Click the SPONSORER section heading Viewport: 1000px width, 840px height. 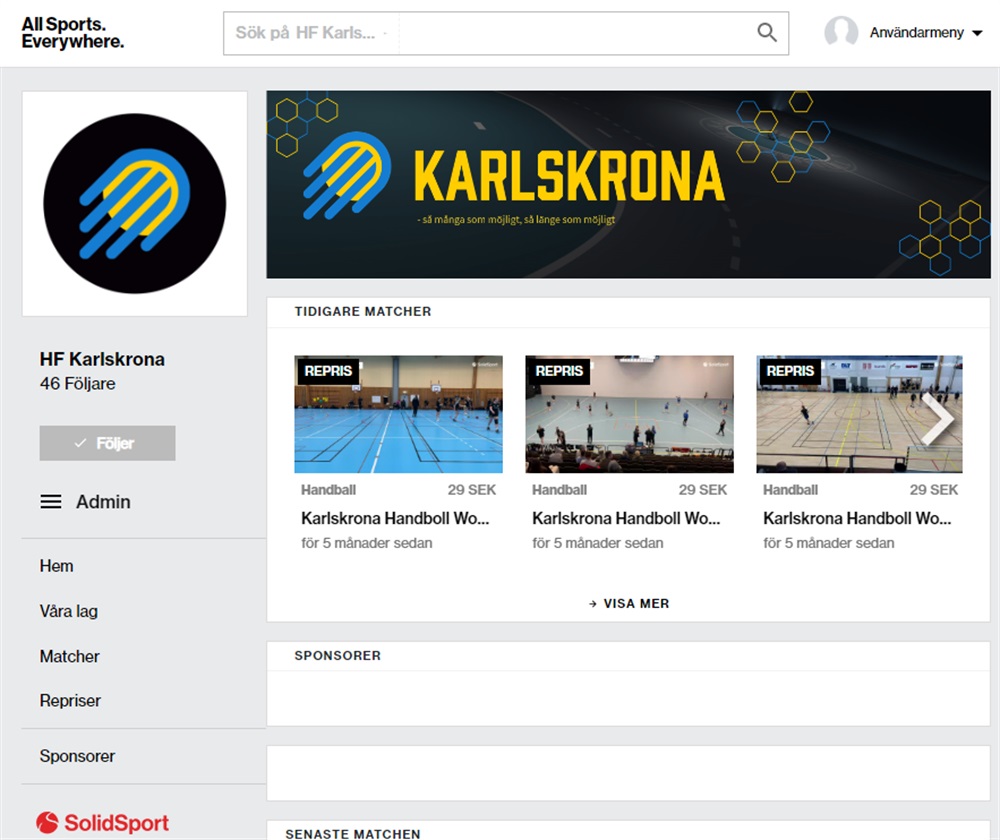point(337,656)
